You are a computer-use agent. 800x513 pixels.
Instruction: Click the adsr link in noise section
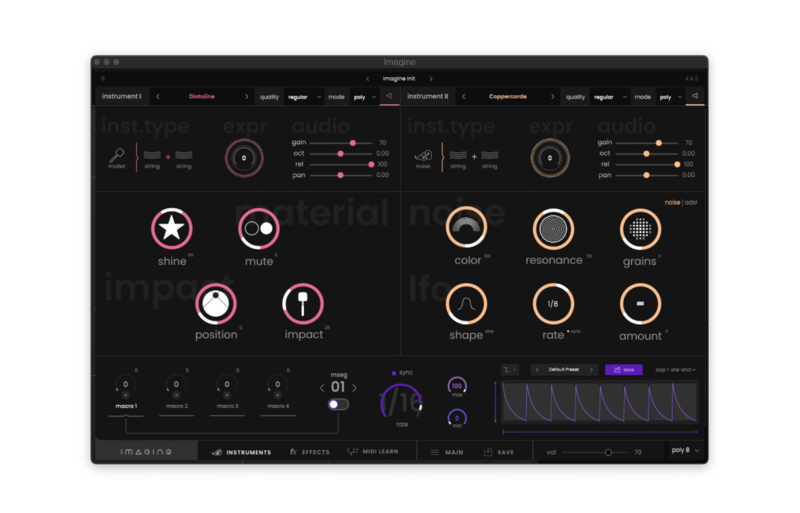(691, 202)
